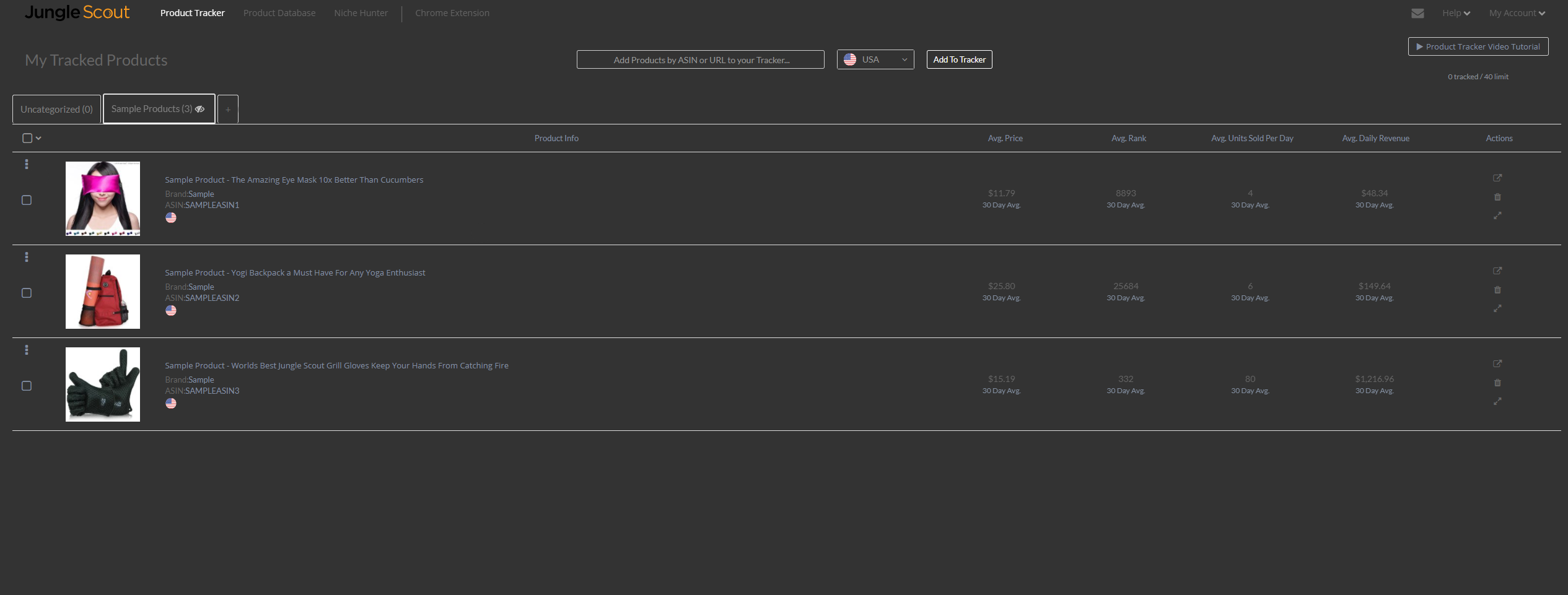The image size is (1568, 595).
Task: Open external link icon for Eye Mask product
Action: [1497, 178]
